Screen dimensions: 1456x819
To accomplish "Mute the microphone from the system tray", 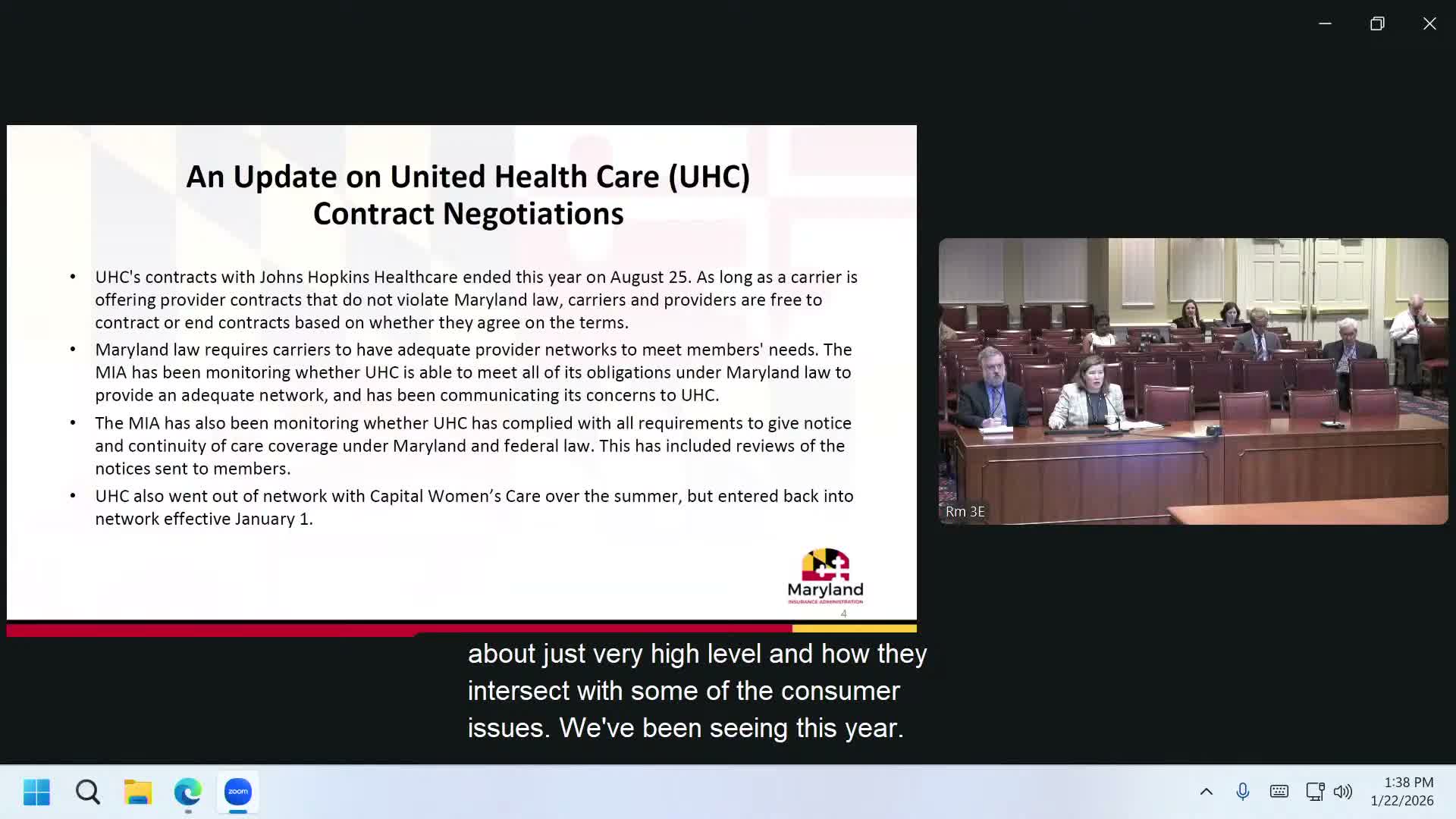I will click(1243, 791).
